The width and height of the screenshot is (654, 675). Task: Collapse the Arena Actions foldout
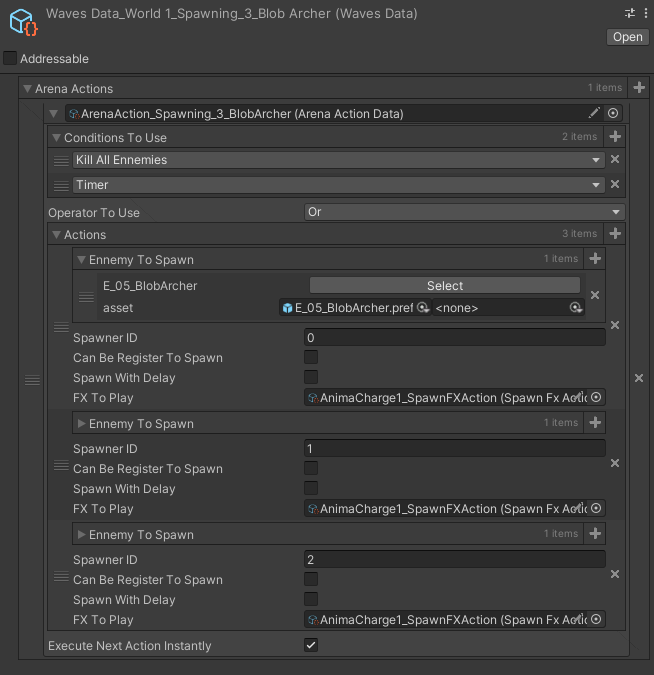pos(28,89)
